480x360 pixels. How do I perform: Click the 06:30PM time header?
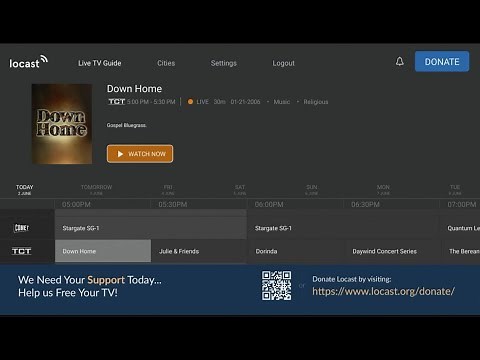point(365,204)
